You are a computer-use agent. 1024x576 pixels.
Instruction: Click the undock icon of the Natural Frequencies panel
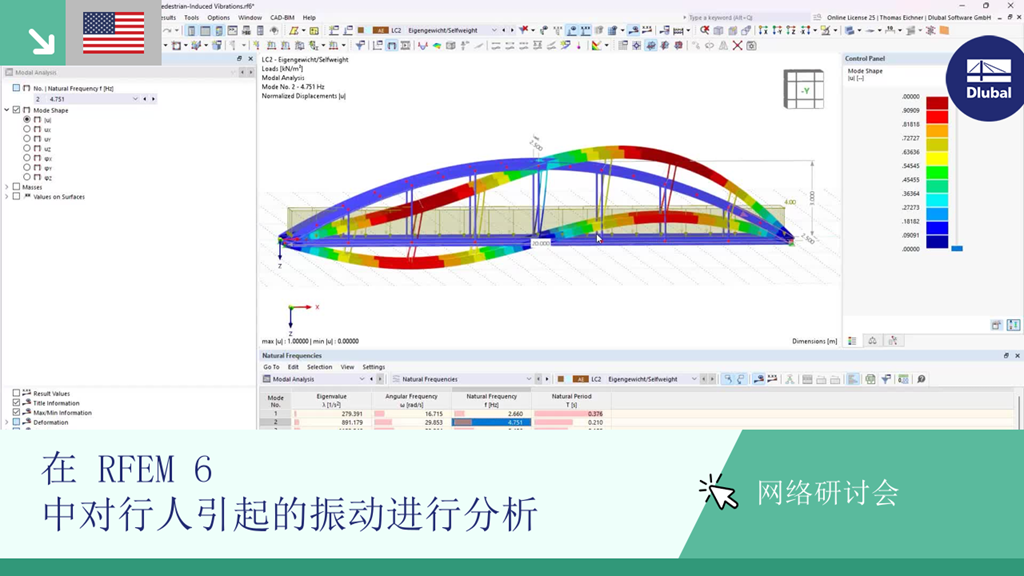point(1006,355)
